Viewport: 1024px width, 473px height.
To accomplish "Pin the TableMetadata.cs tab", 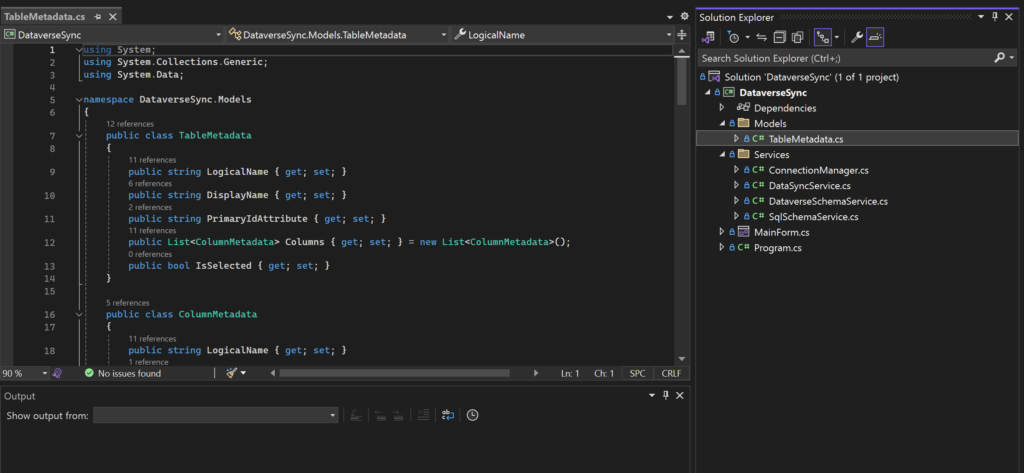I will point(97,17).
